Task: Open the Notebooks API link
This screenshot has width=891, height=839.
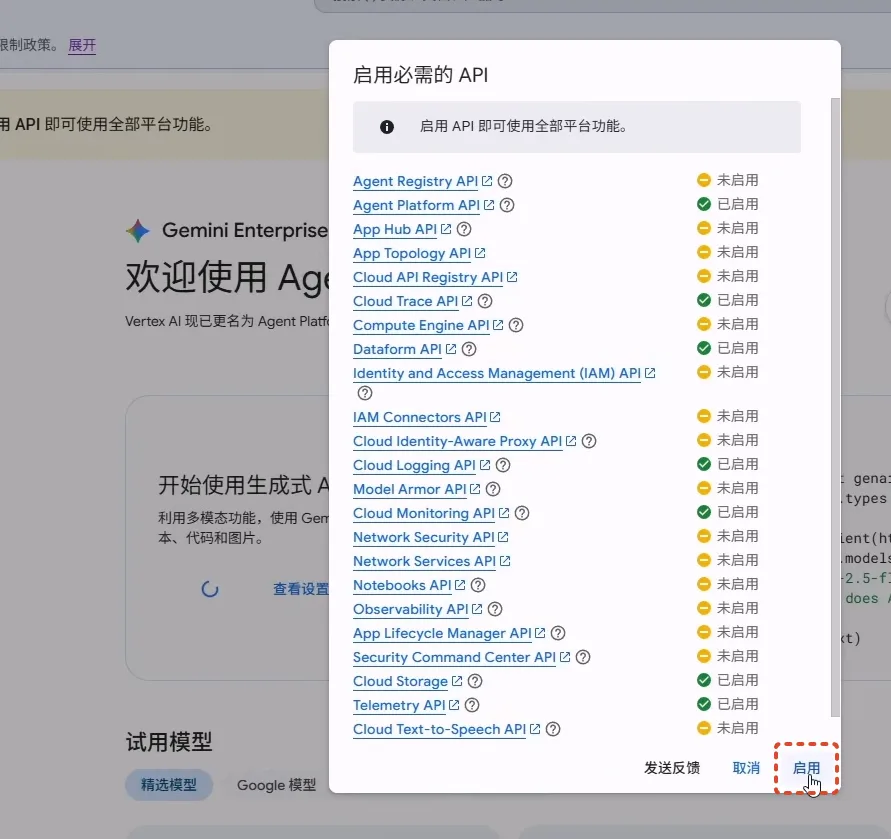Action: 402,585
